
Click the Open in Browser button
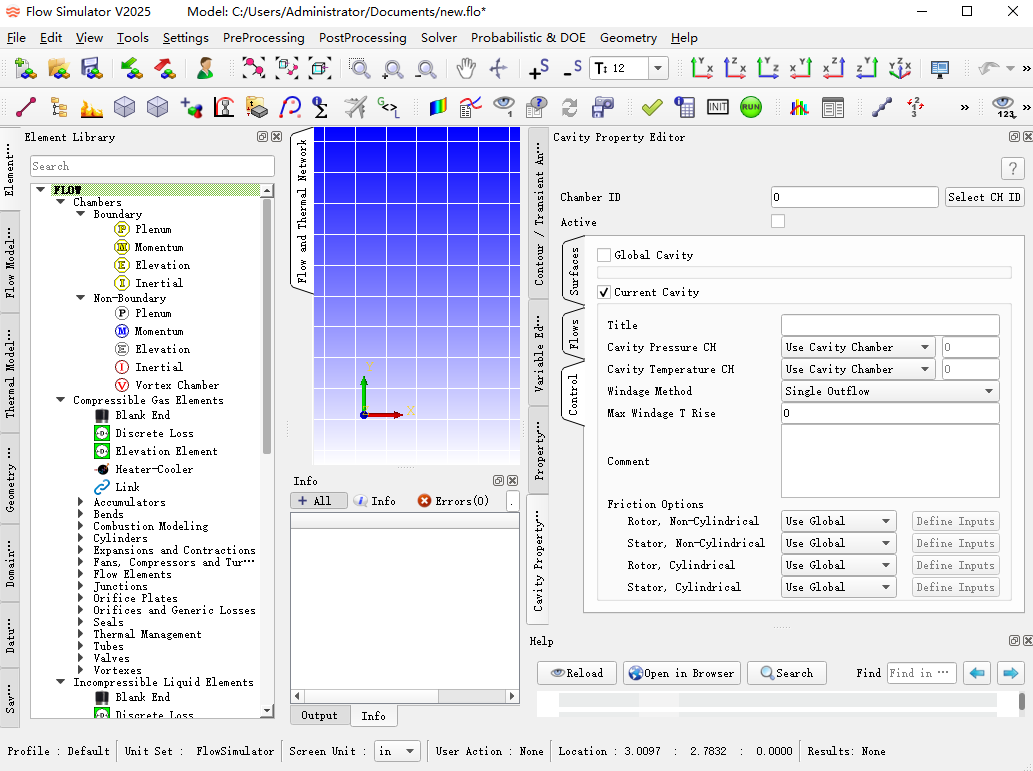pyautogui.click(x=682, y=673)
